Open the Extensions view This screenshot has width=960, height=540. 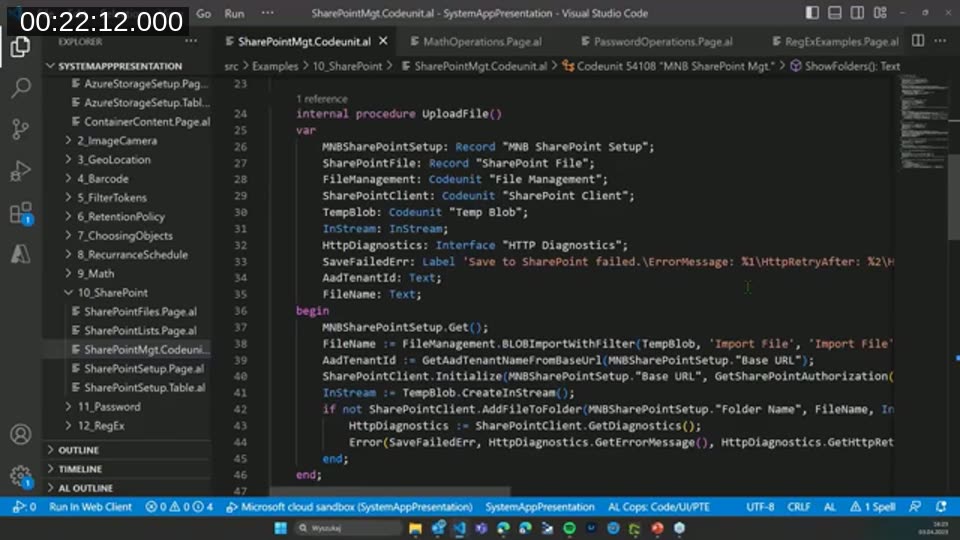[20, 213]
